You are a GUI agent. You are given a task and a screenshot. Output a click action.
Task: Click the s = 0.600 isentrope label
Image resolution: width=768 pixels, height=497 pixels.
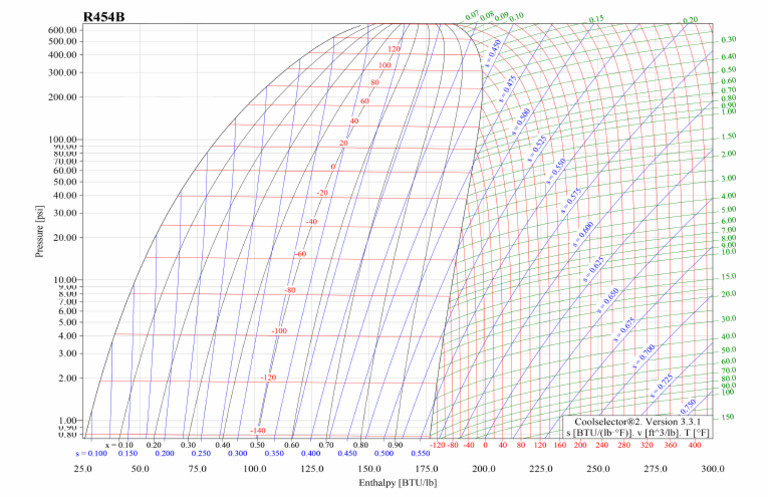tap(583, 233)
